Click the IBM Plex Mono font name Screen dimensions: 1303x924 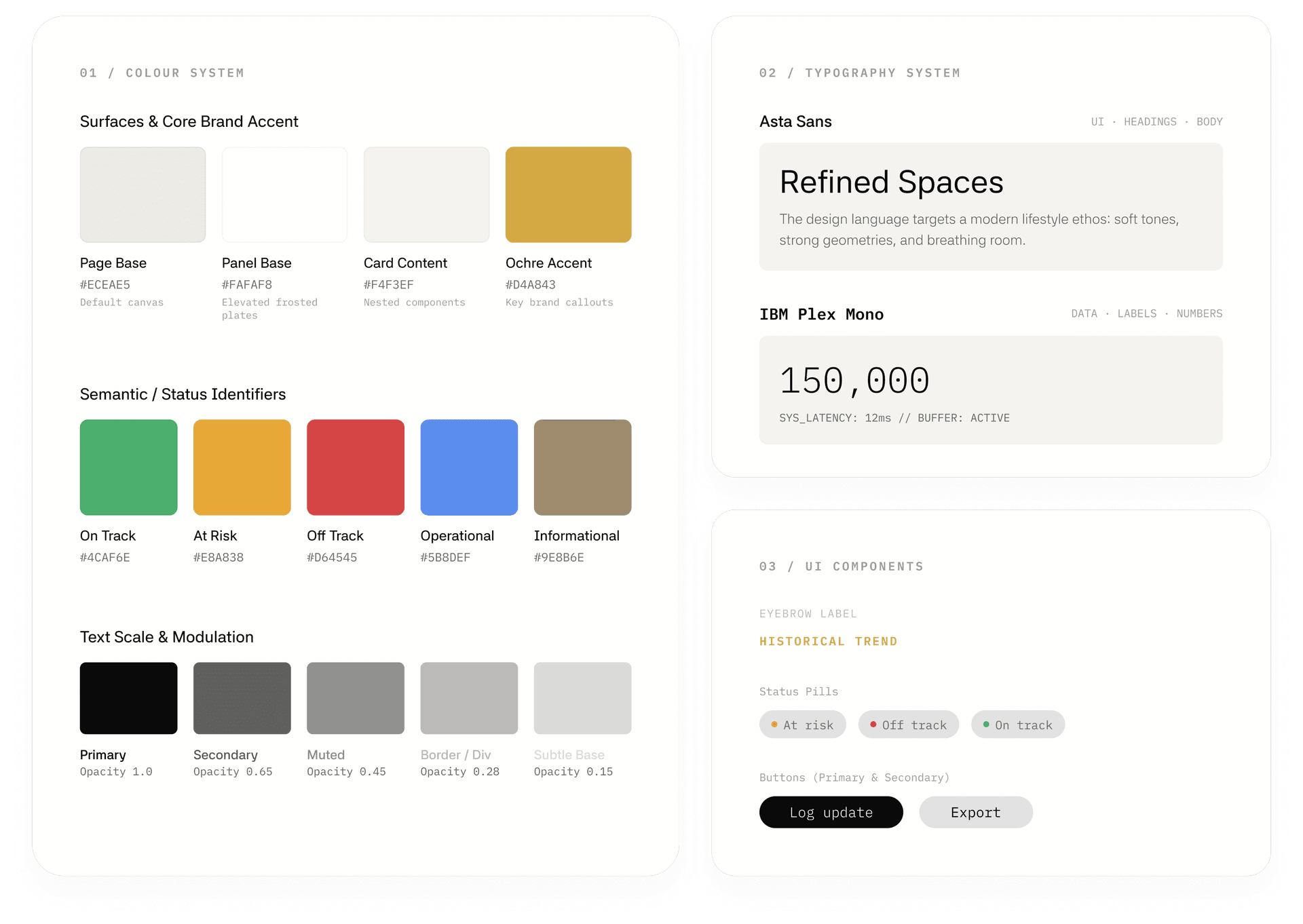tap(822, 314)
